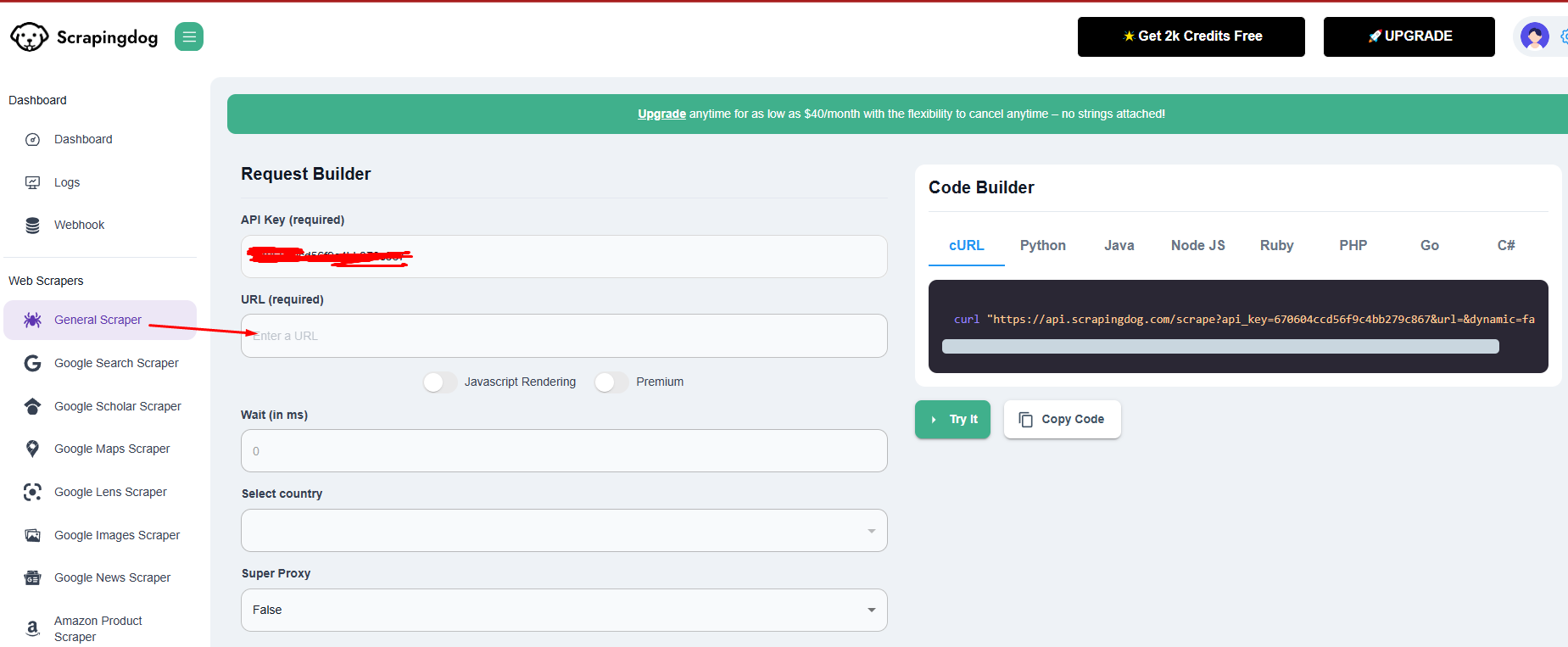Screen dimensions: 1568x647
Task: Expand the Super Proxy dropdown showing False
Action: pos(564,611)
